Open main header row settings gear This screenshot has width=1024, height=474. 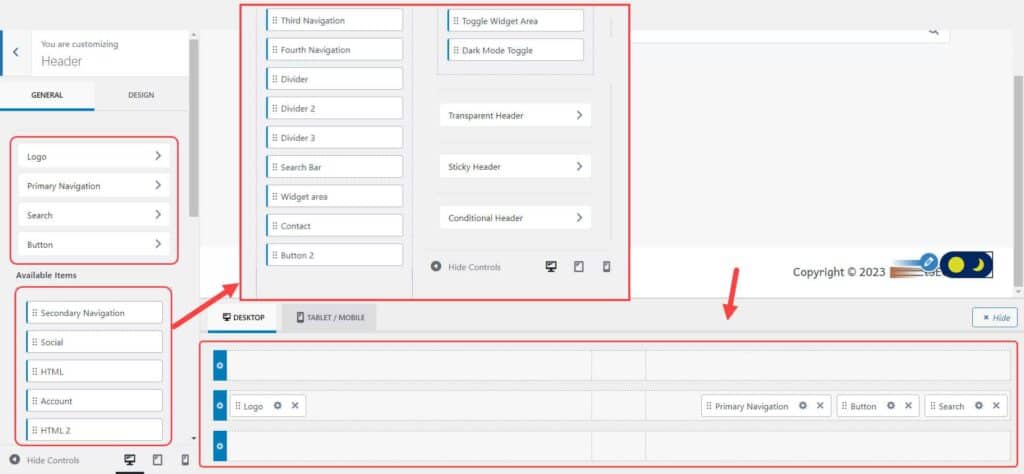pos(220,405)
